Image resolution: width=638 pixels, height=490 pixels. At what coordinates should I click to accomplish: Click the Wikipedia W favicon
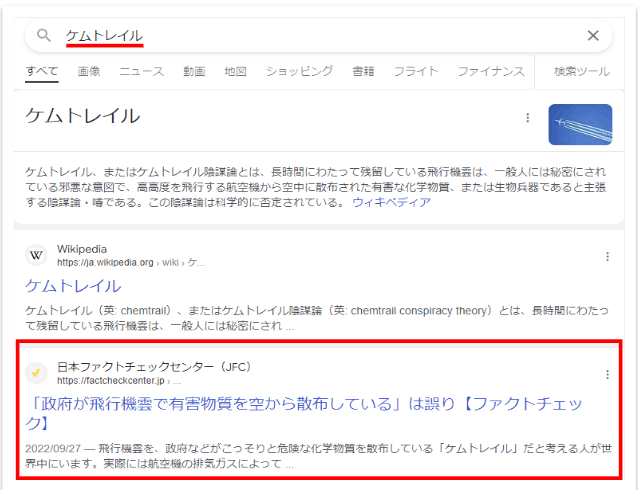36,255
